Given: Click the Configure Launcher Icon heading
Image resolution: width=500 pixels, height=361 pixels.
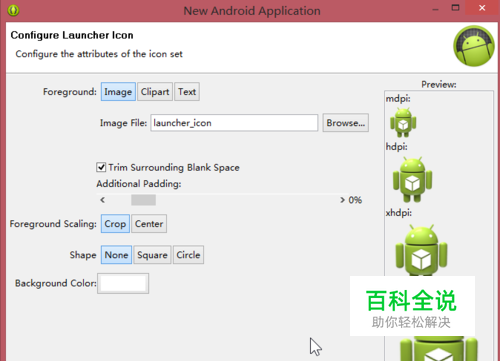Looking at the screenshot, I should pos(72,35).
